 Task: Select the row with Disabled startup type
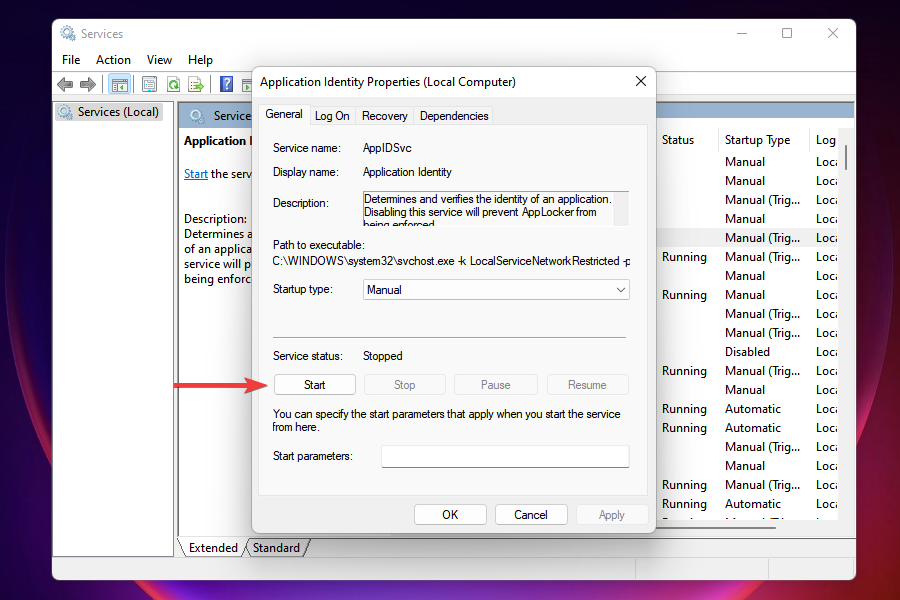747,351
